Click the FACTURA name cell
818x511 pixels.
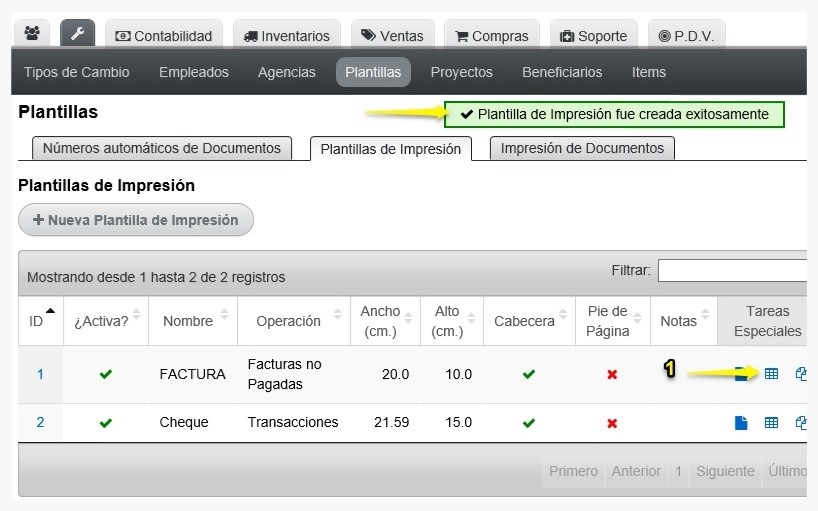click(x=193, y=374)
